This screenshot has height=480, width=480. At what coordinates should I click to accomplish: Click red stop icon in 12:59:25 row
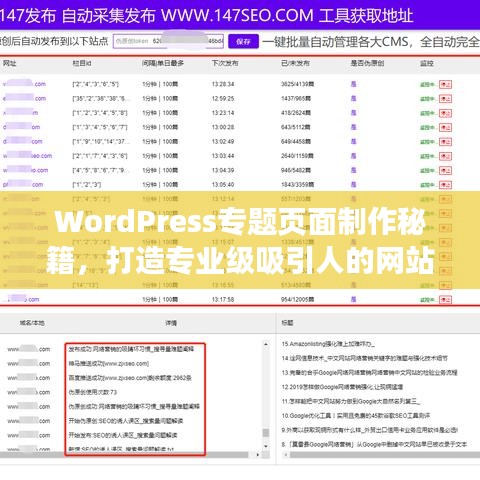[445, 99]
